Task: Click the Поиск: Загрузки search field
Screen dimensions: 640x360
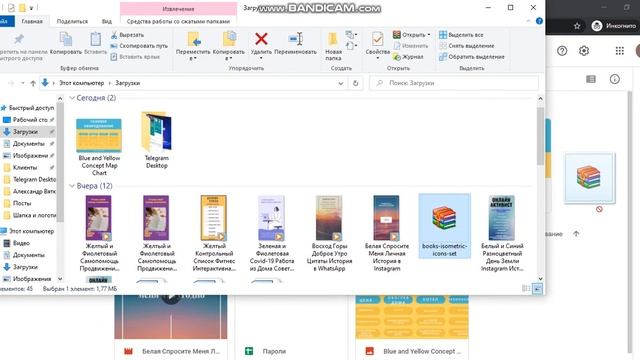Action: click(x=454, y=83)
